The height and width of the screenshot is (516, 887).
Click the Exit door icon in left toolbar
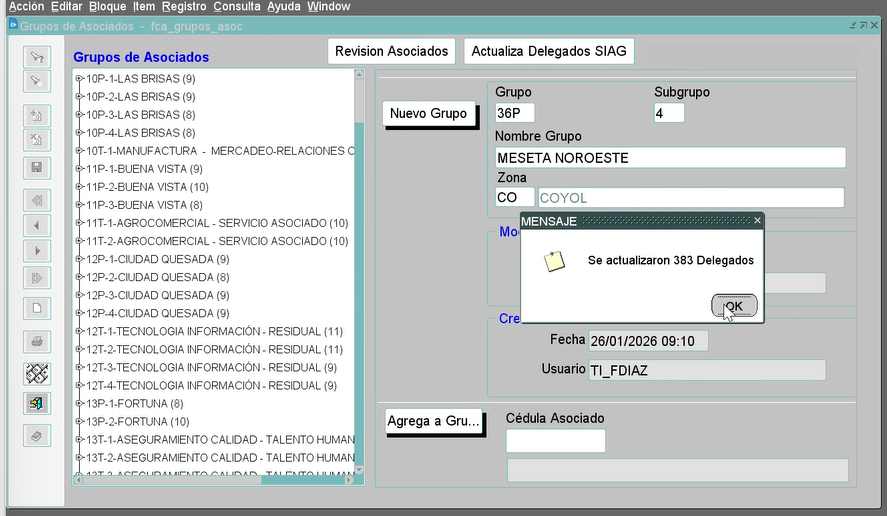click(x=37, y=403)
